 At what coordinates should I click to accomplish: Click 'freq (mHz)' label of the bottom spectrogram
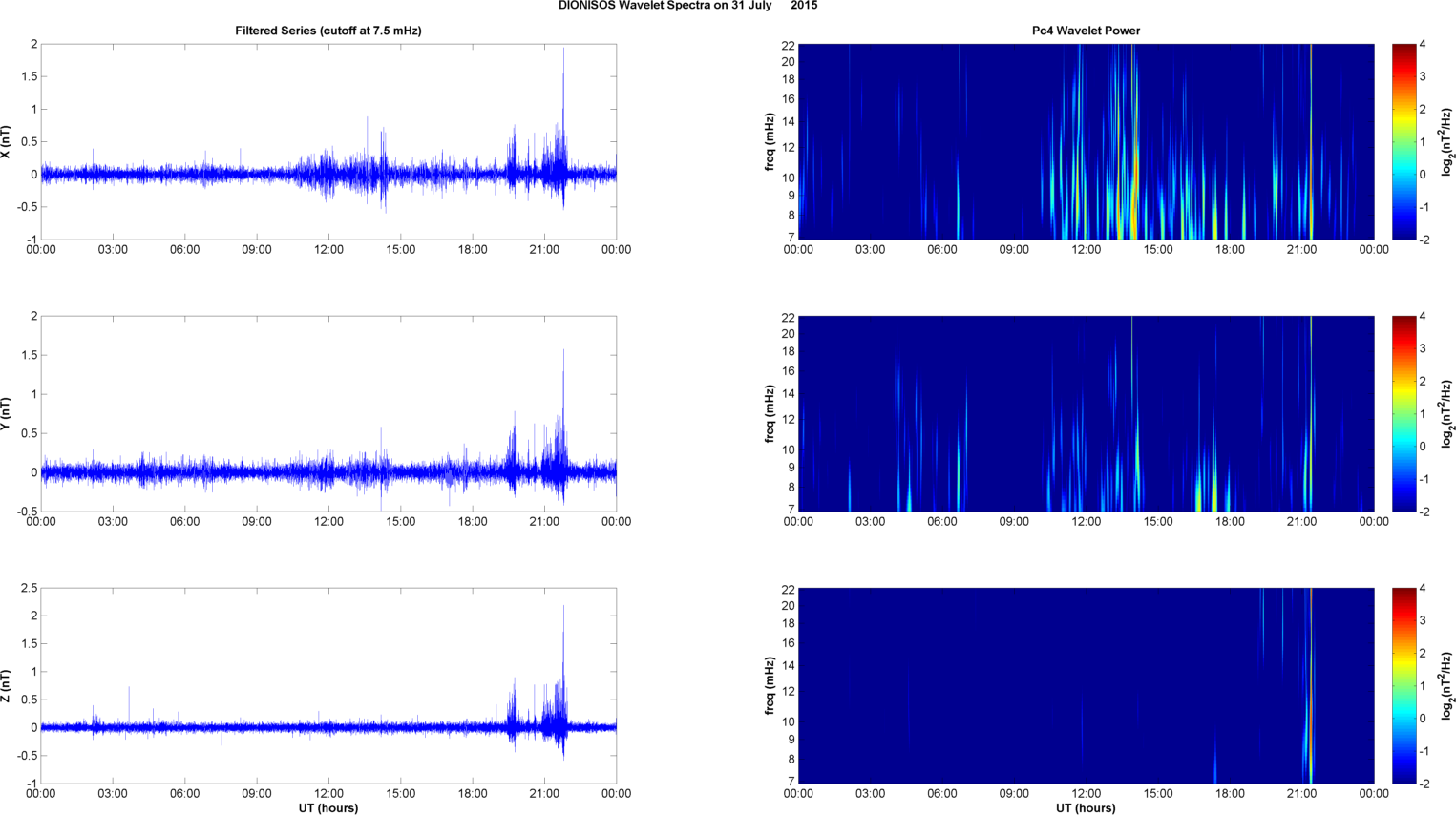click(770, 685)
